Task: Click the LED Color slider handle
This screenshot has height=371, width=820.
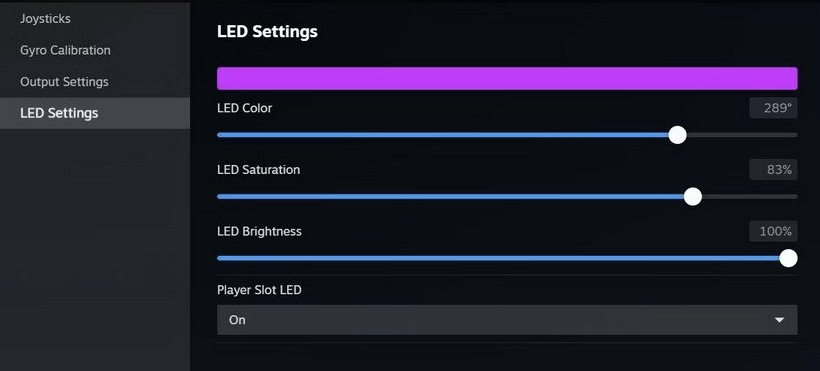Action: 677,135
